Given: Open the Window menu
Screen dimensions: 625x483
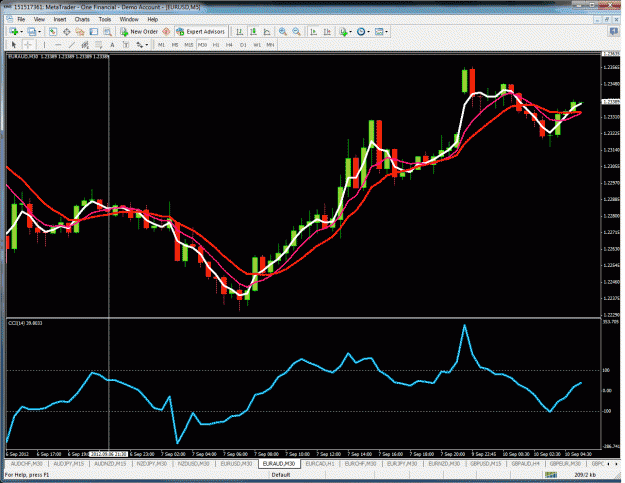Looking at the screenshot, I should pos(129,19).
